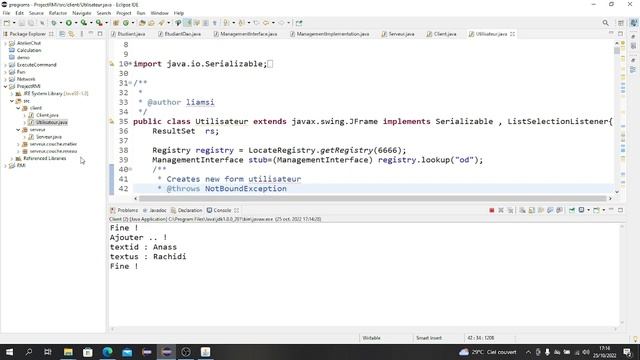
Task: Expand the JRE System Library node
Action: click(12, 93)
